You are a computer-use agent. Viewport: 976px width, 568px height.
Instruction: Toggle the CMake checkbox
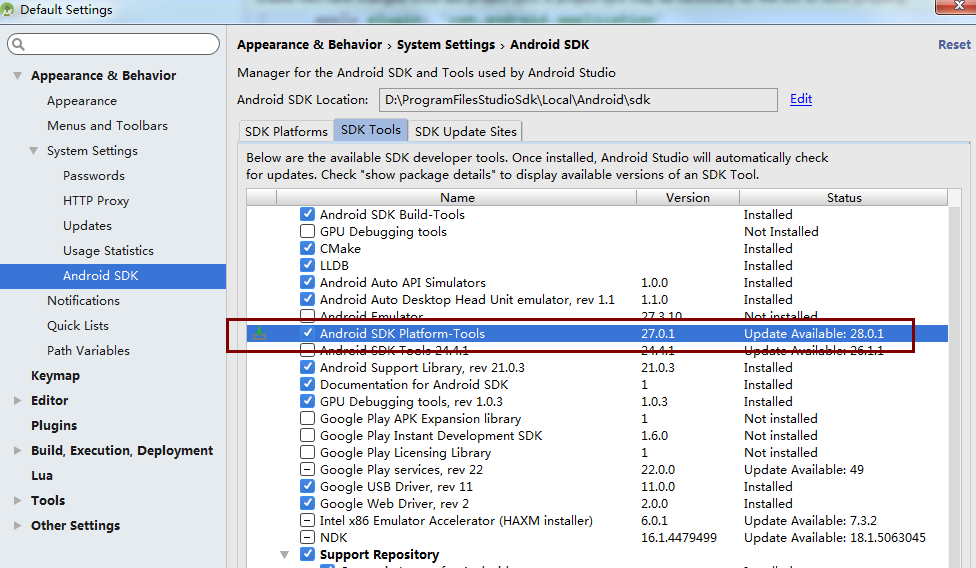(307, 248)
